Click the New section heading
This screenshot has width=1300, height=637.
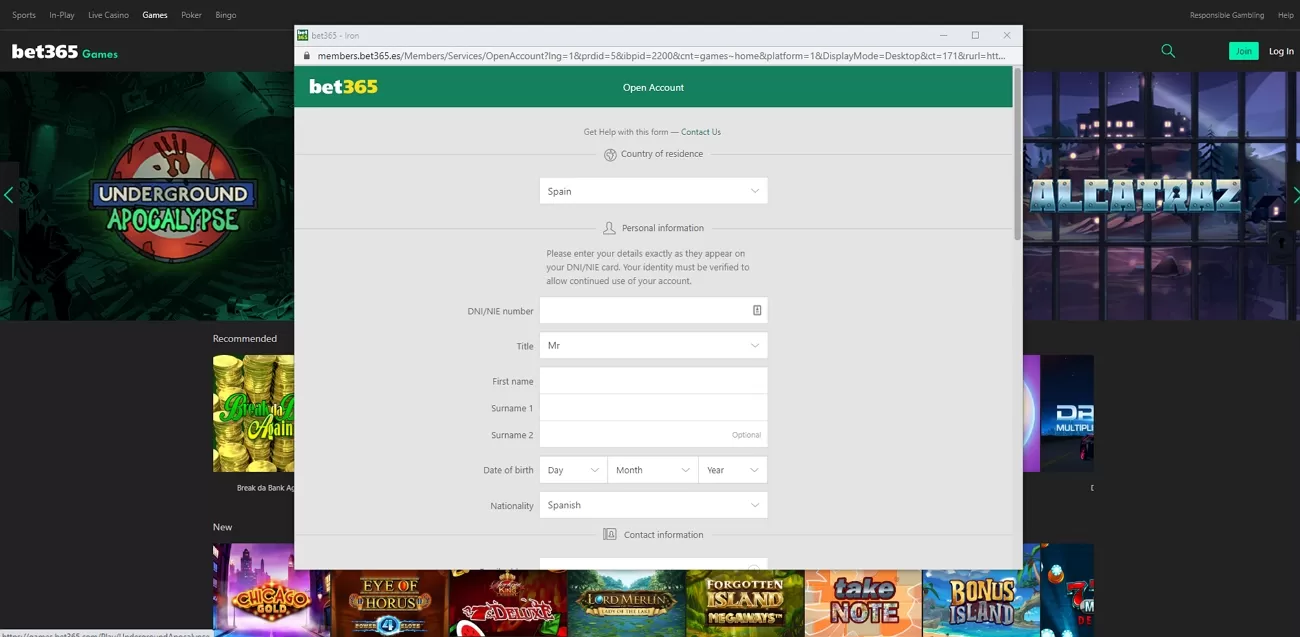222,527
